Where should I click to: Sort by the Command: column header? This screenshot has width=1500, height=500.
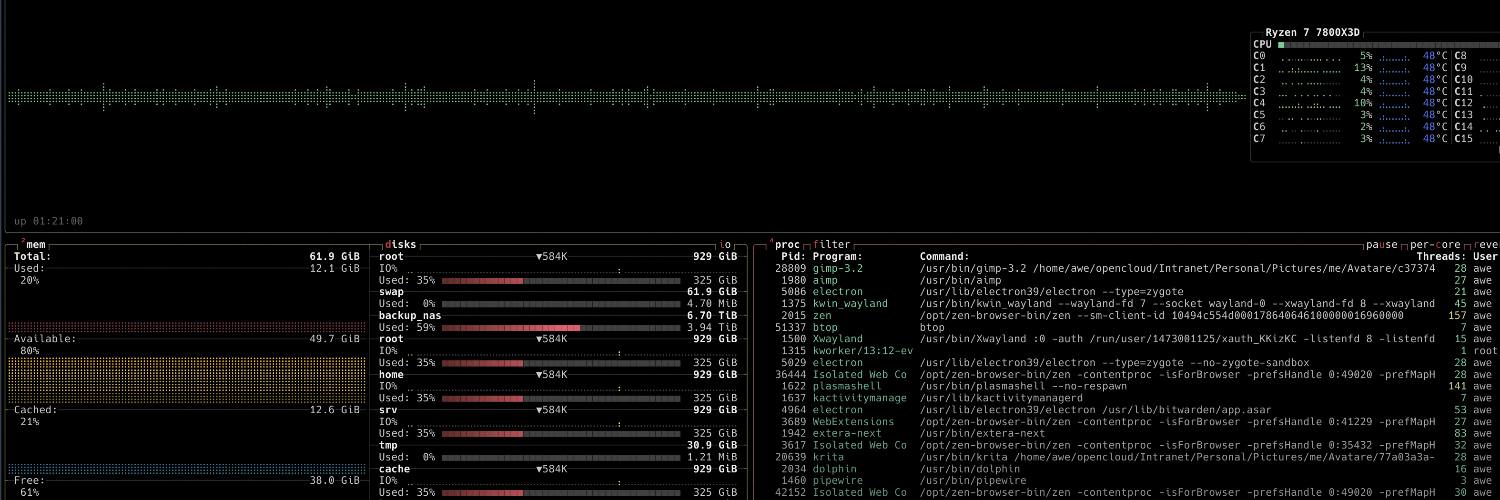tap(944, 256)
